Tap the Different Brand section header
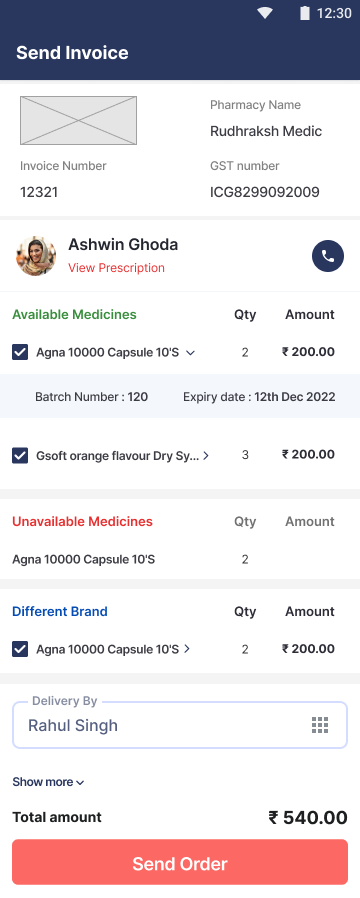Screen dimensions: 360x898 pyautogui.click(x=60, y=611)
